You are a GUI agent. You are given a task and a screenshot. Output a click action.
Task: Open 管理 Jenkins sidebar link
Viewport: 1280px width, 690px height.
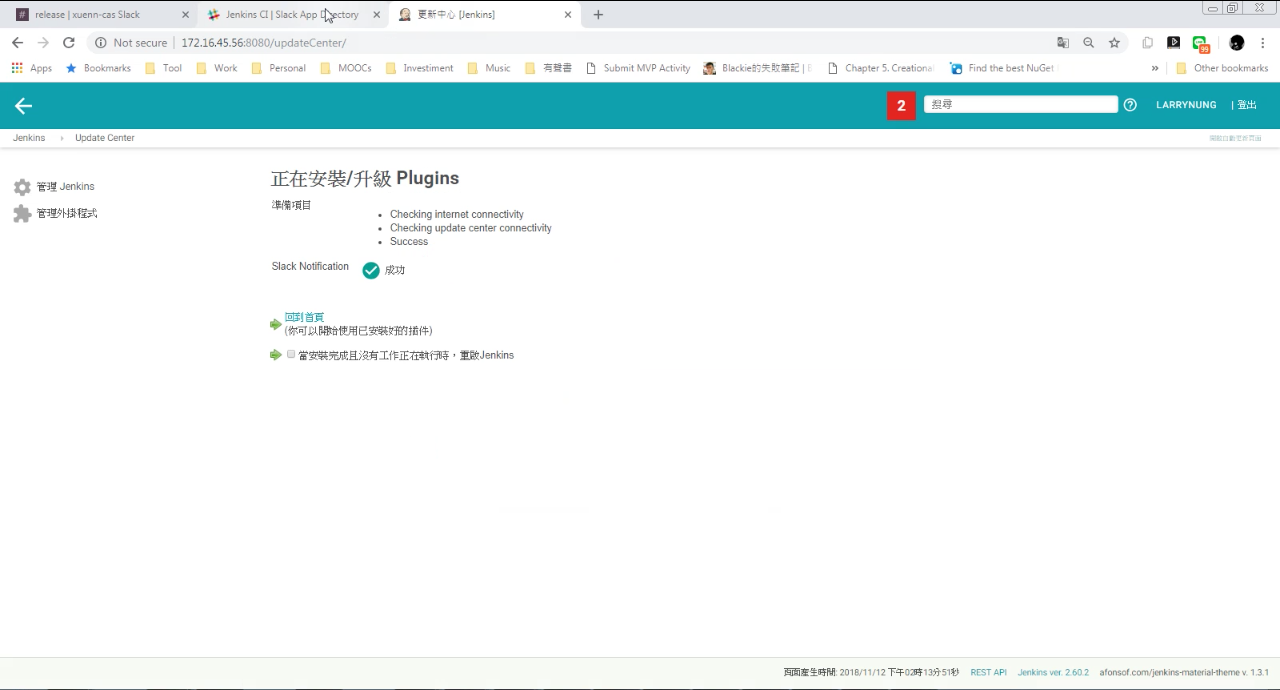point(65,187)
